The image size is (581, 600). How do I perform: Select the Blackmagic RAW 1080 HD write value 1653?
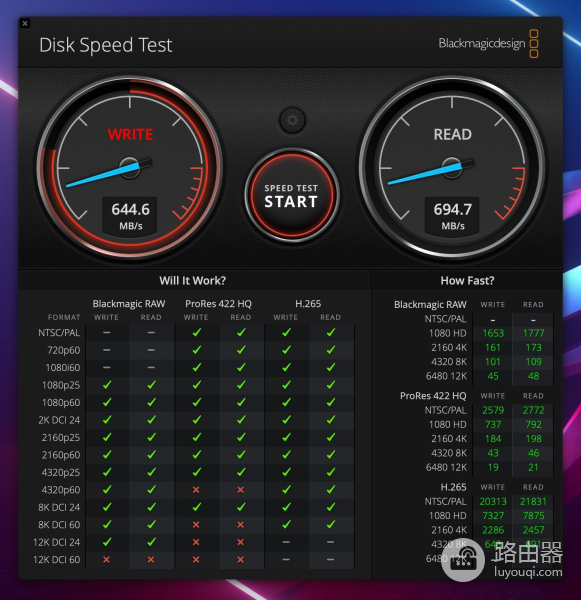coord(493,333)
